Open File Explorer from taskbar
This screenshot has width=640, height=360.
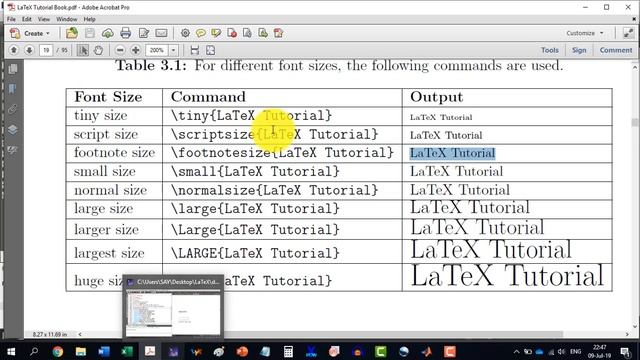click(x=81, y=351)
